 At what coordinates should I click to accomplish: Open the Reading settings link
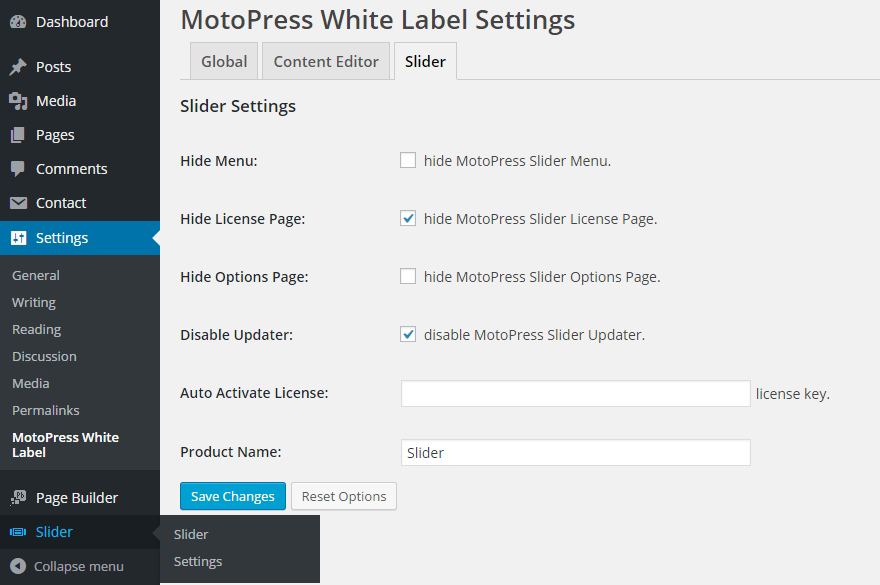36,330
